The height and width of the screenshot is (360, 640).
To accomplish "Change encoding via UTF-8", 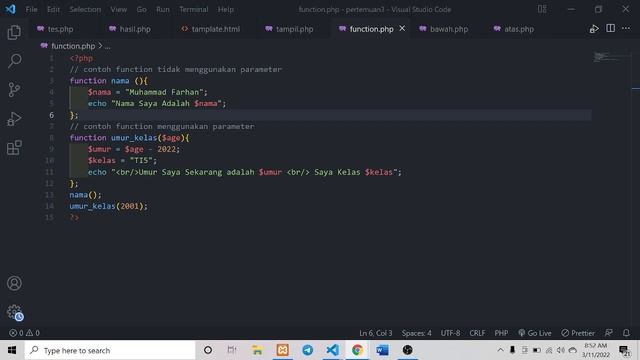I will pos(450,333).
